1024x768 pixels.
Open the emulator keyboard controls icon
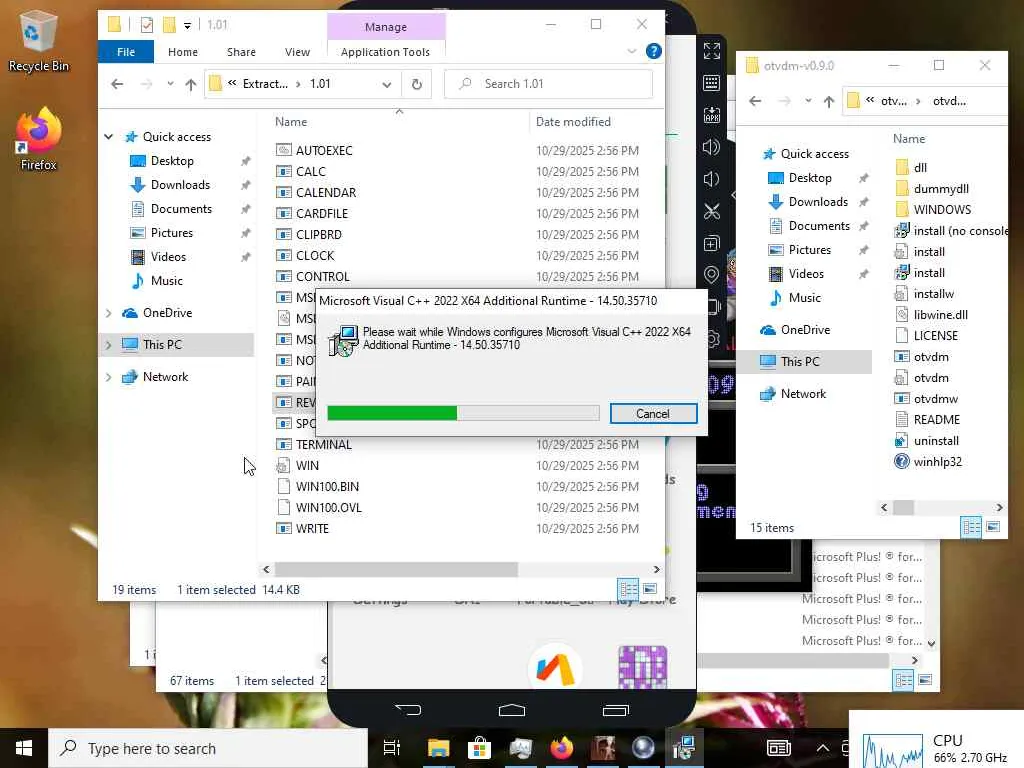pos(712,83)
